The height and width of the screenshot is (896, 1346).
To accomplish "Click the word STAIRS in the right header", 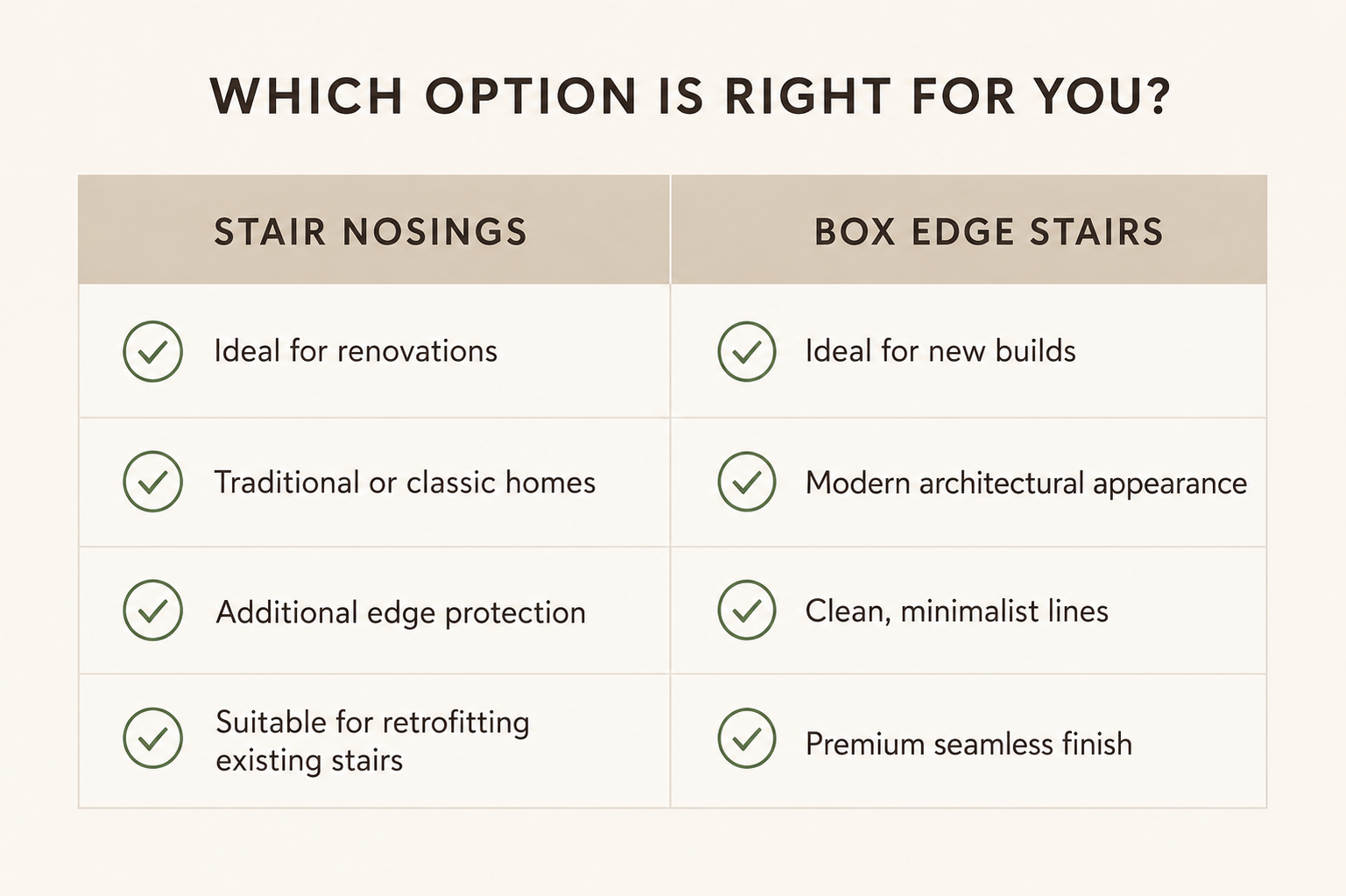I will tap(1096, 232).
